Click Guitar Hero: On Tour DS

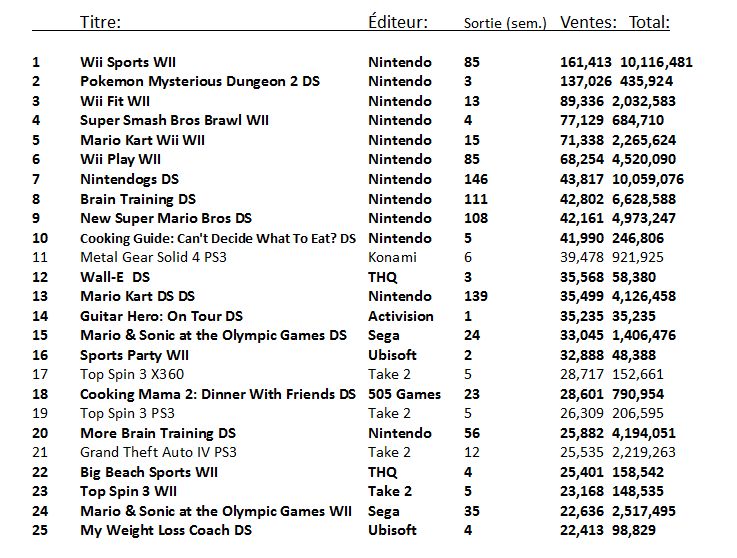161,316
